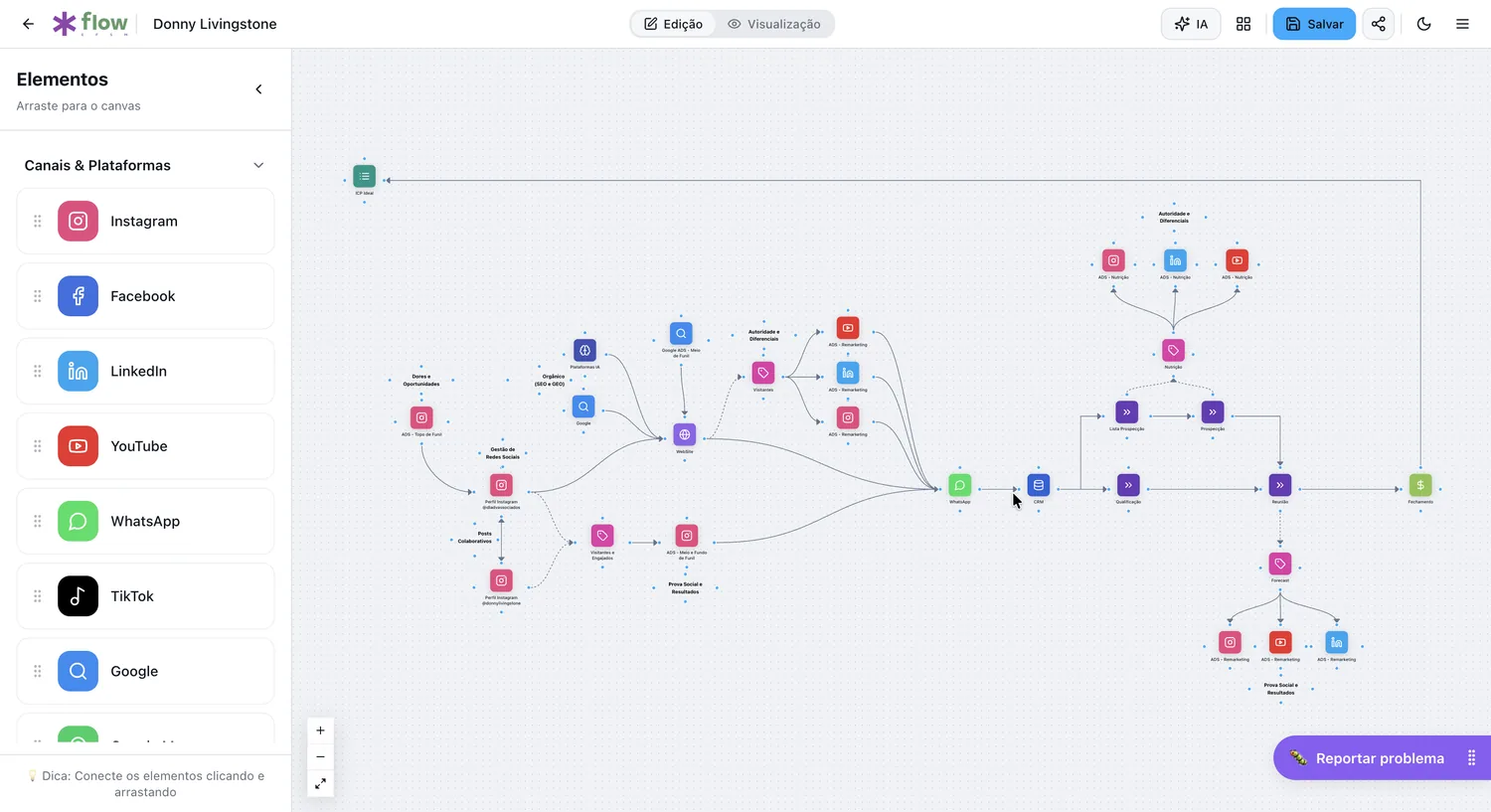Select the WhatsApp node on canvas
Viewport: 1491px width, 812px height.
[960, 485]
